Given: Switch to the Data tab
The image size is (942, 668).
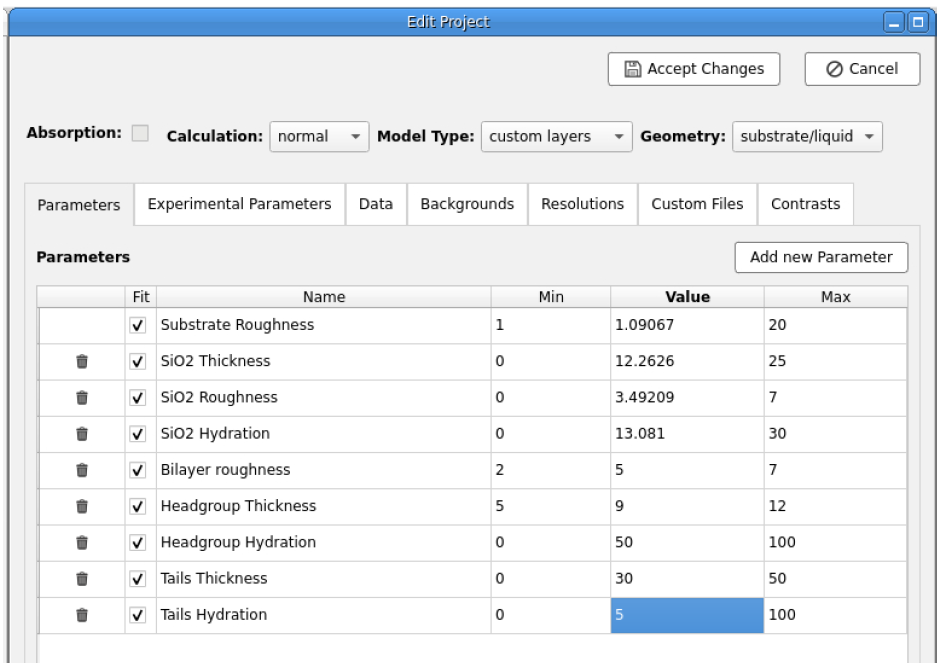Looking at the screenshot, I should click(x=375, y=204).
